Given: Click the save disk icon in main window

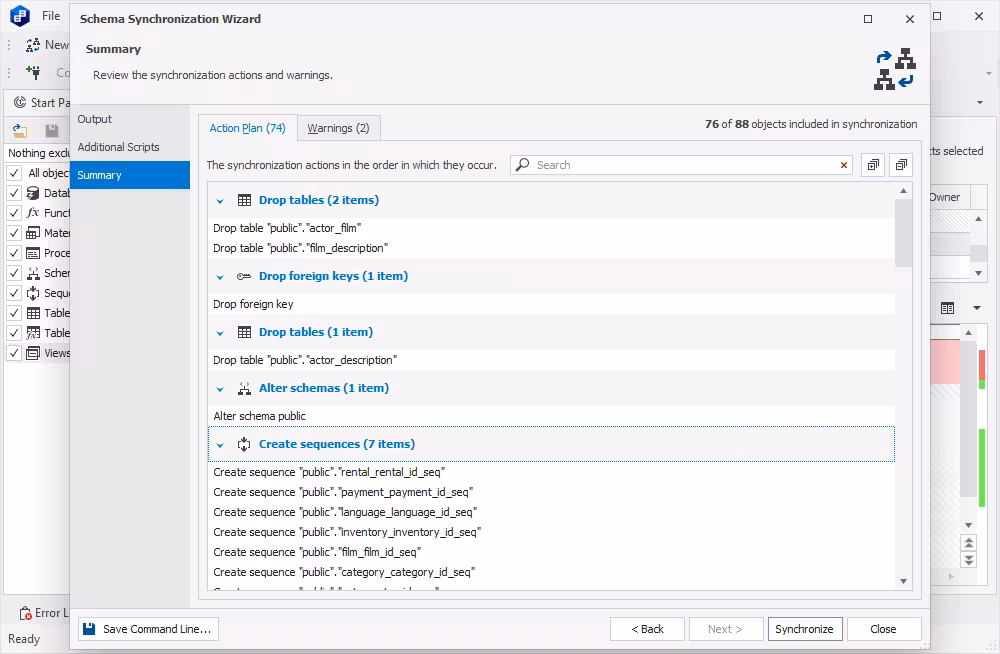Looking at the screenshot, I should click(52, 131).
